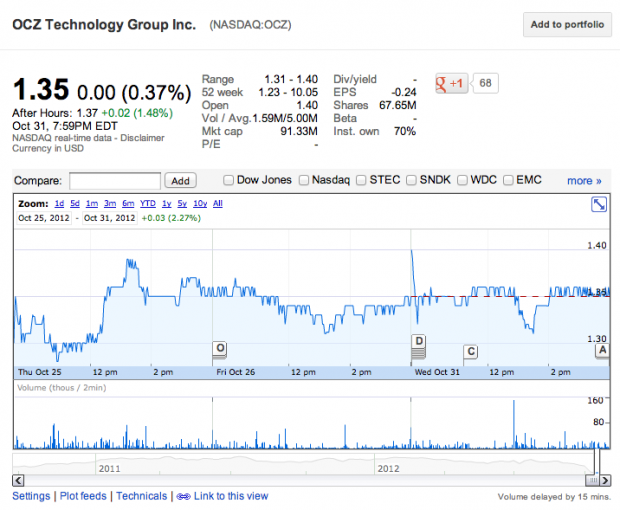
Task: Open news flag A on chart
Action: coord(602,350)
